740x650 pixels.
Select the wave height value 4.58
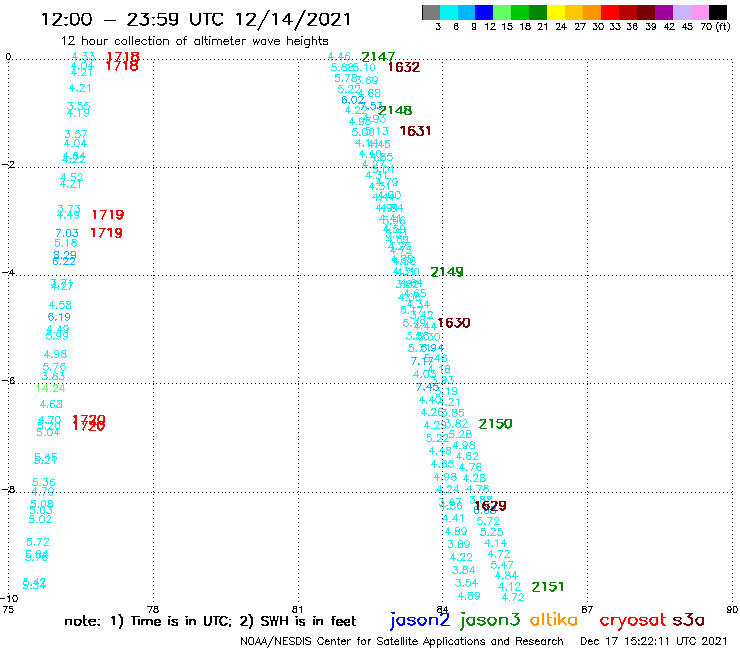click(60, 305)
